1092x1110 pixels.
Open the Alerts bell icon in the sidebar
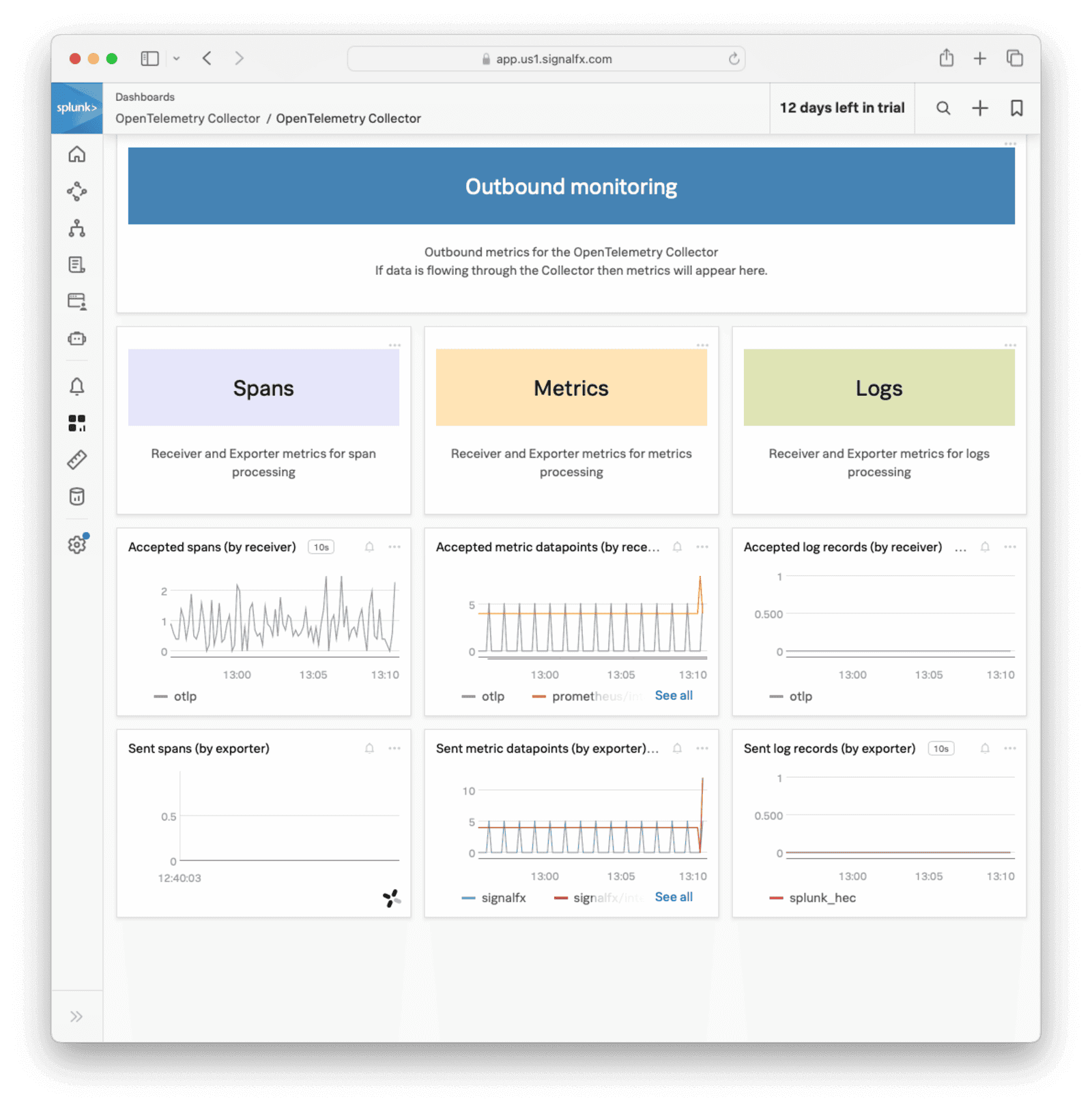click(x=76, y=387)
